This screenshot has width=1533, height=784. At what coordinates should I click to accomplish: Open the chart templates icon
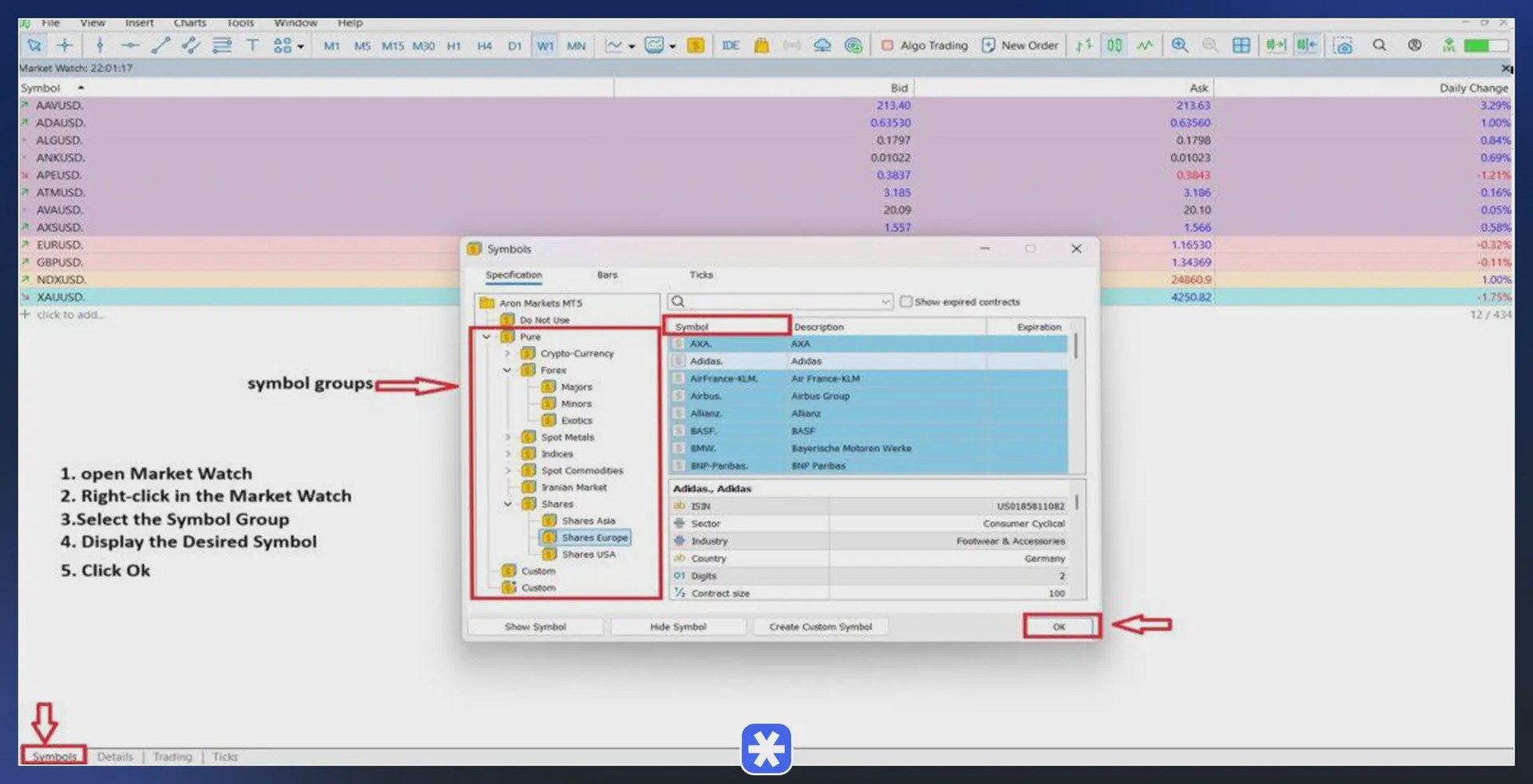pos(655,46)
